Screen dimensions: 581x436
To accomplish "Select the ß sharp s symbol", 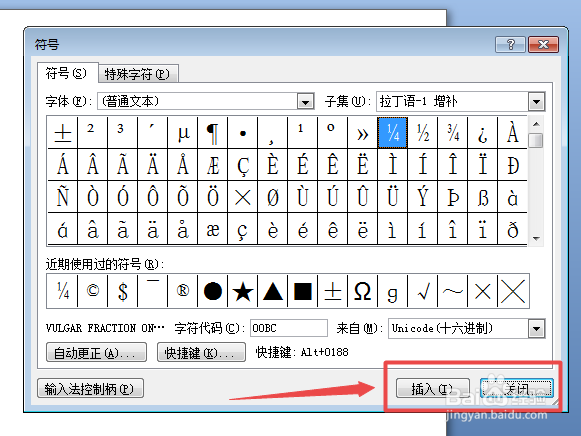I will pyautogui.click(x=483, y=197).
